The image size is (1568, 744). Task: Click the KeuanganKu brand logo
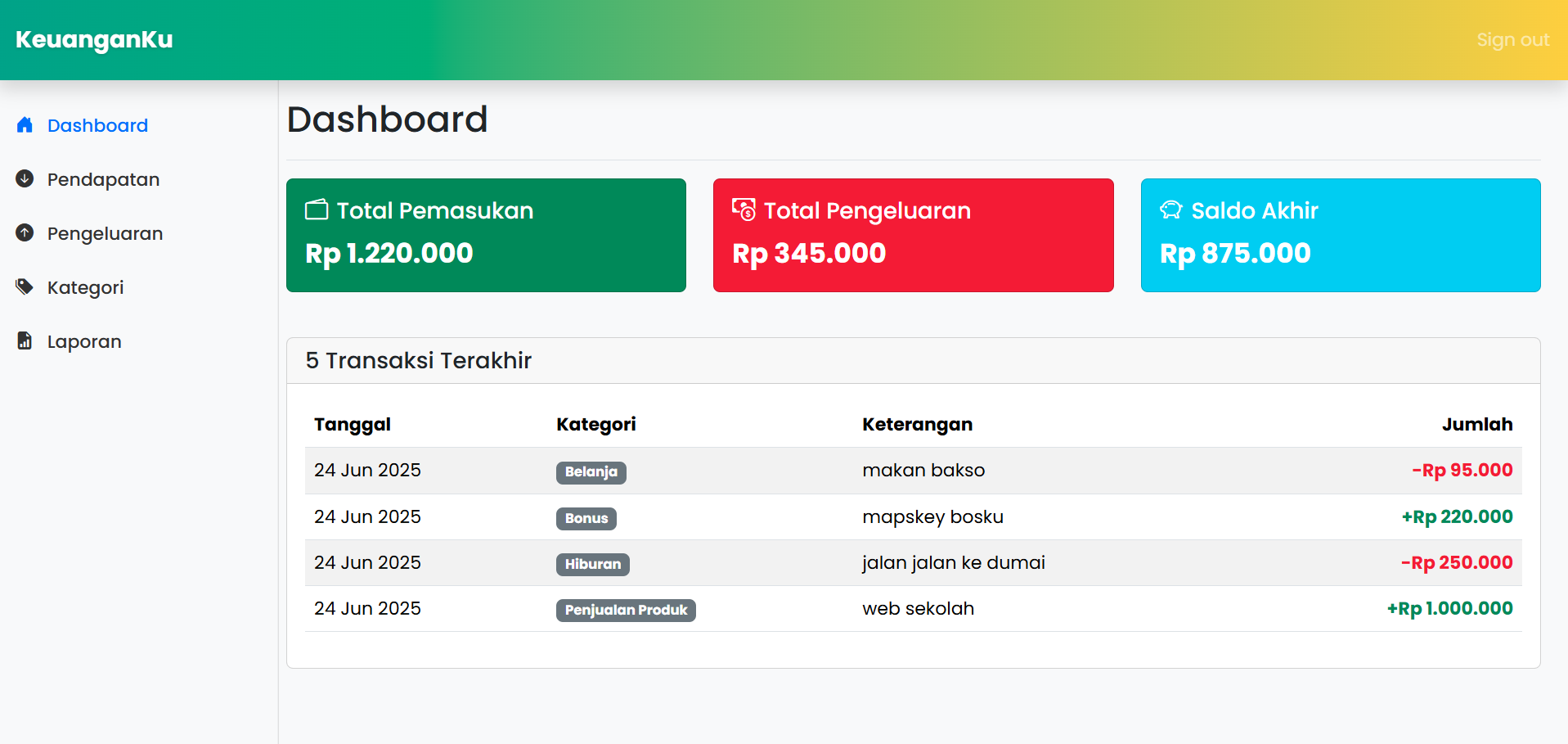[94, 39]
